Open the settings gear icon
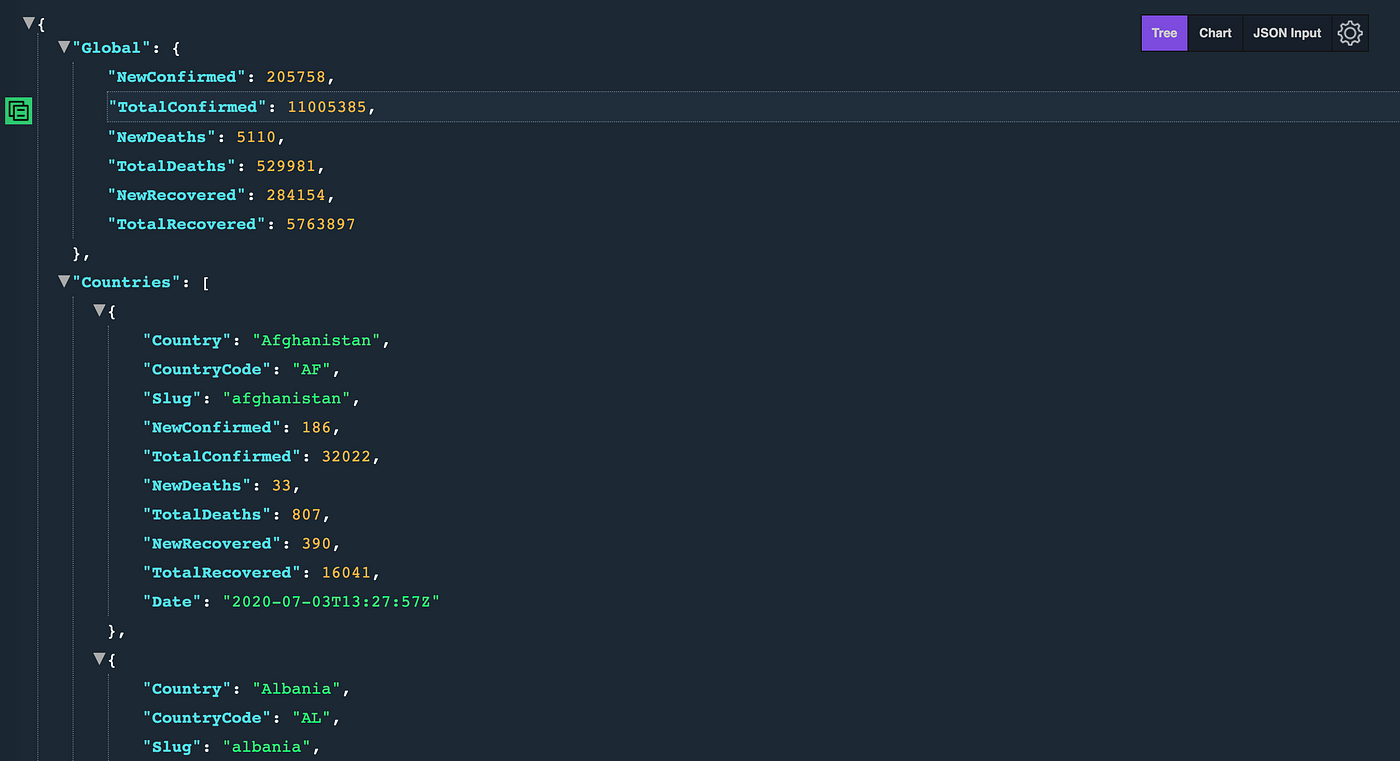The image size is (1400, 761). pyautogui.click(x=1350, y=32)
